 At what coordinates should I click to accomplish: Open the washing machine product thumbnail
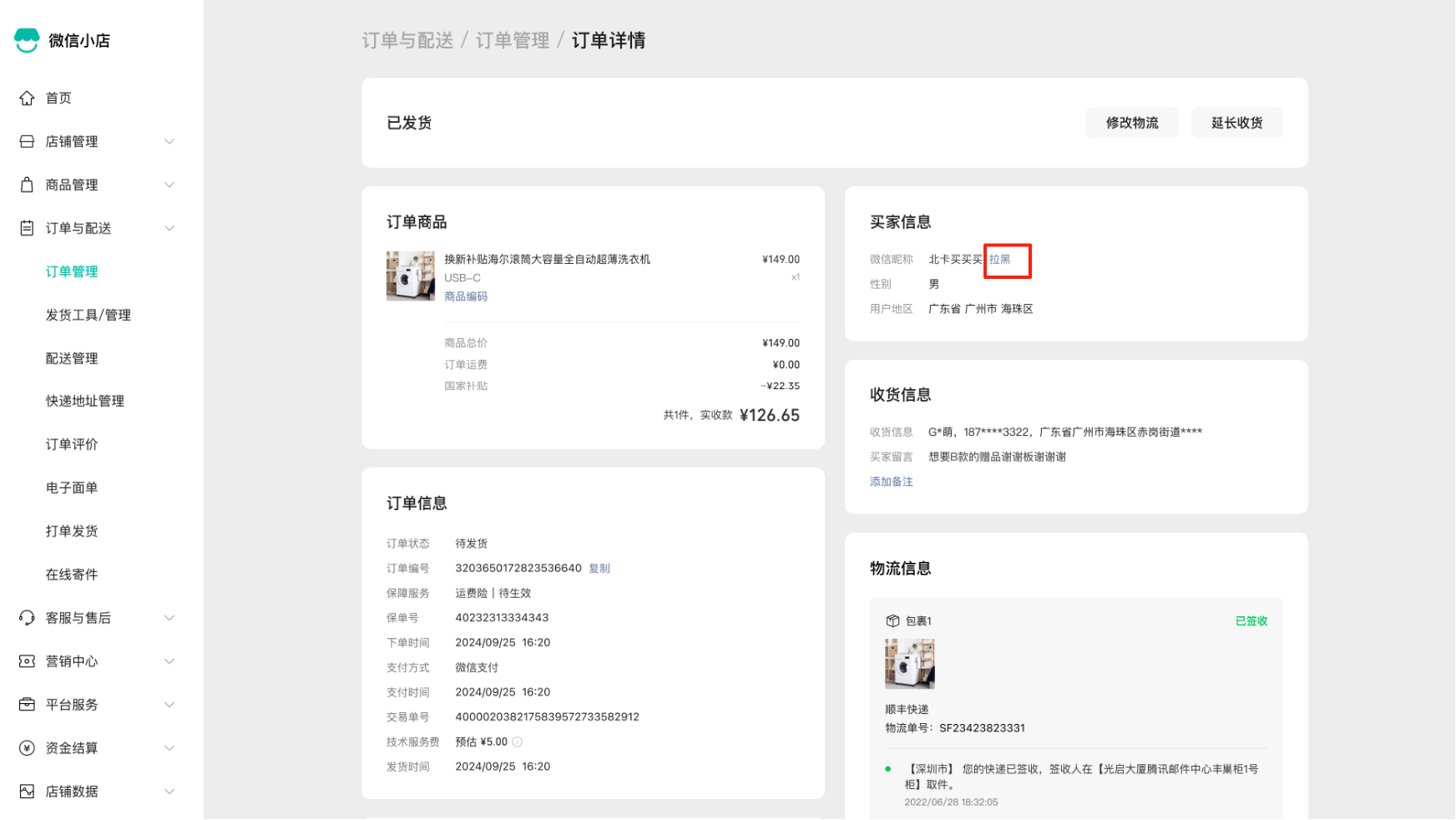click(x=410, y=276)
